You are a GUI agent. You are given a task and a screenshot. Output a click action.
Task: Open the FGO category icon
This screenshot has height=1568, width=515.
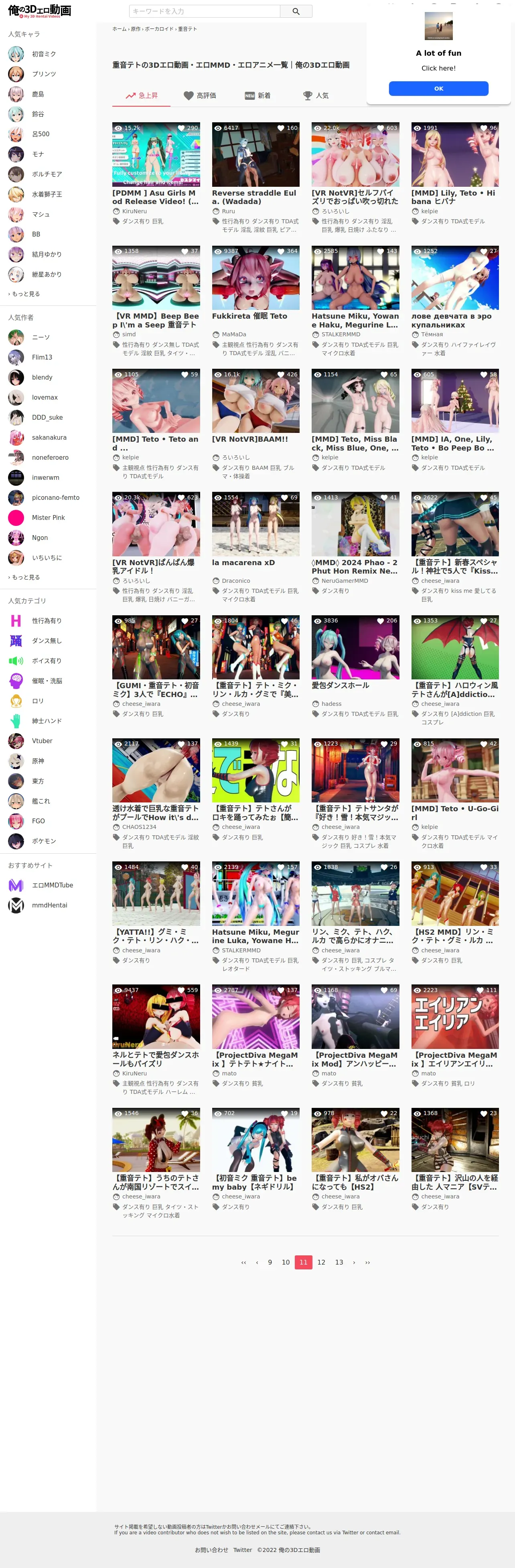(16, 821)
